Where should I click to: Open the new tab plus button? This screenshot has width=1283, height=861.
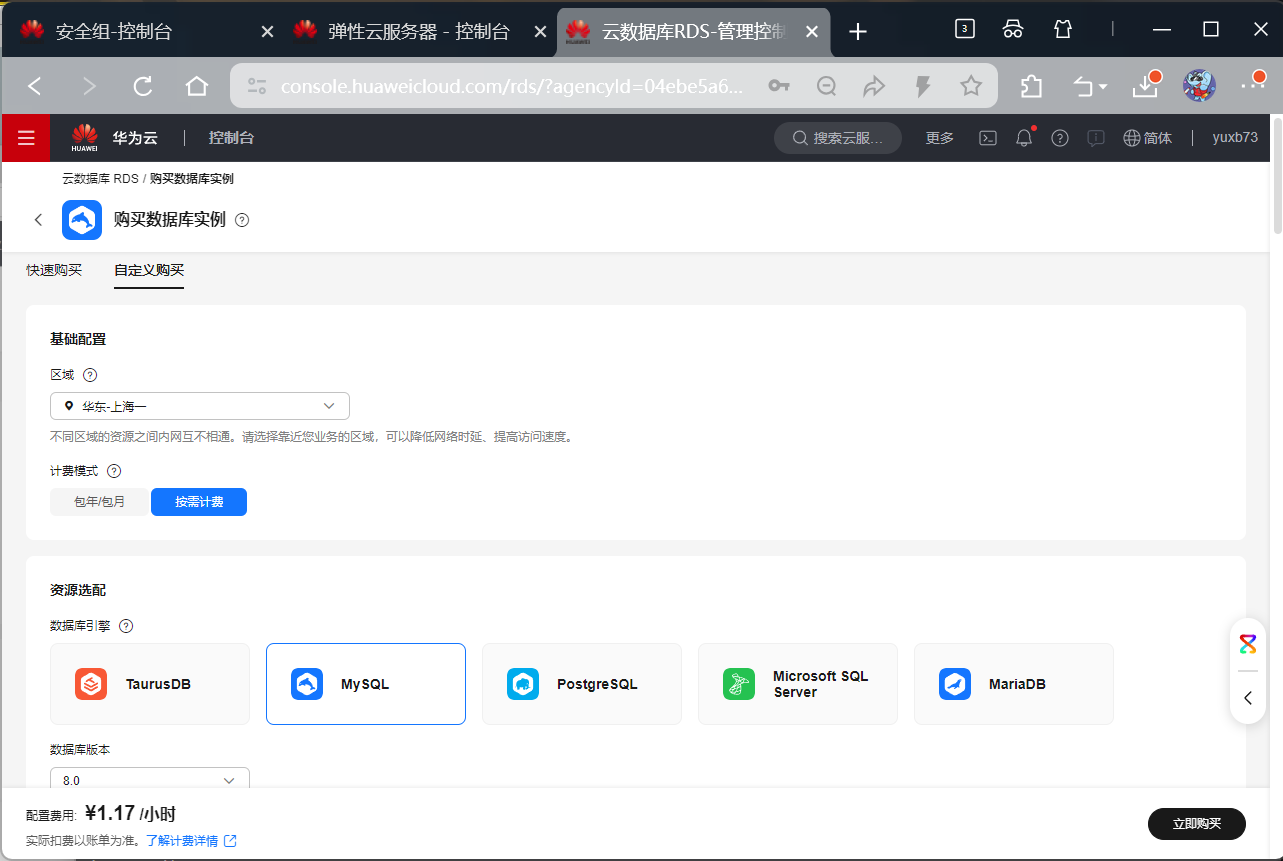[x=857, y=32]
